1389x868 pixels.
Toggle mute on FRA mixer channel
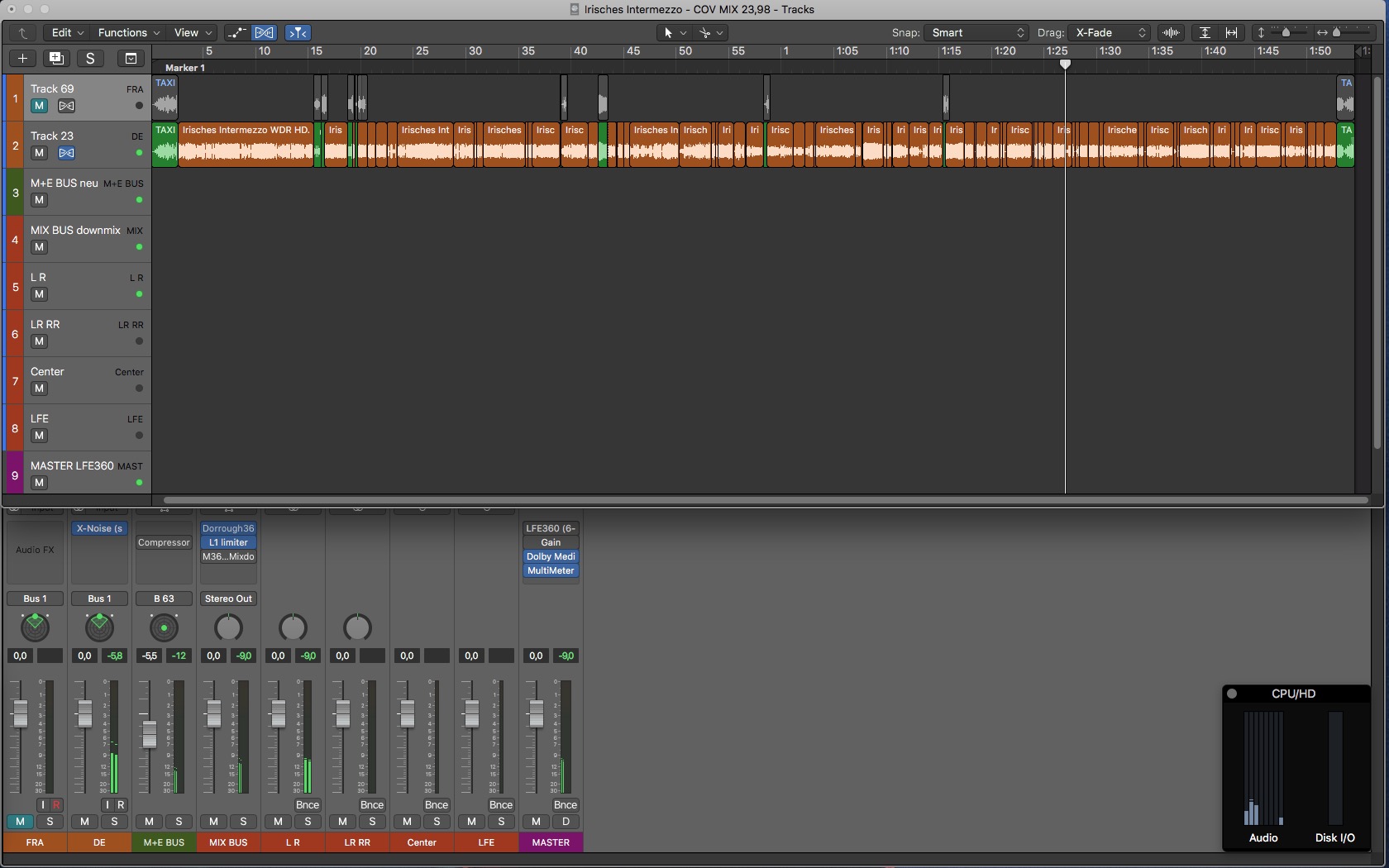pyautogui.click(x=20, y=822)
